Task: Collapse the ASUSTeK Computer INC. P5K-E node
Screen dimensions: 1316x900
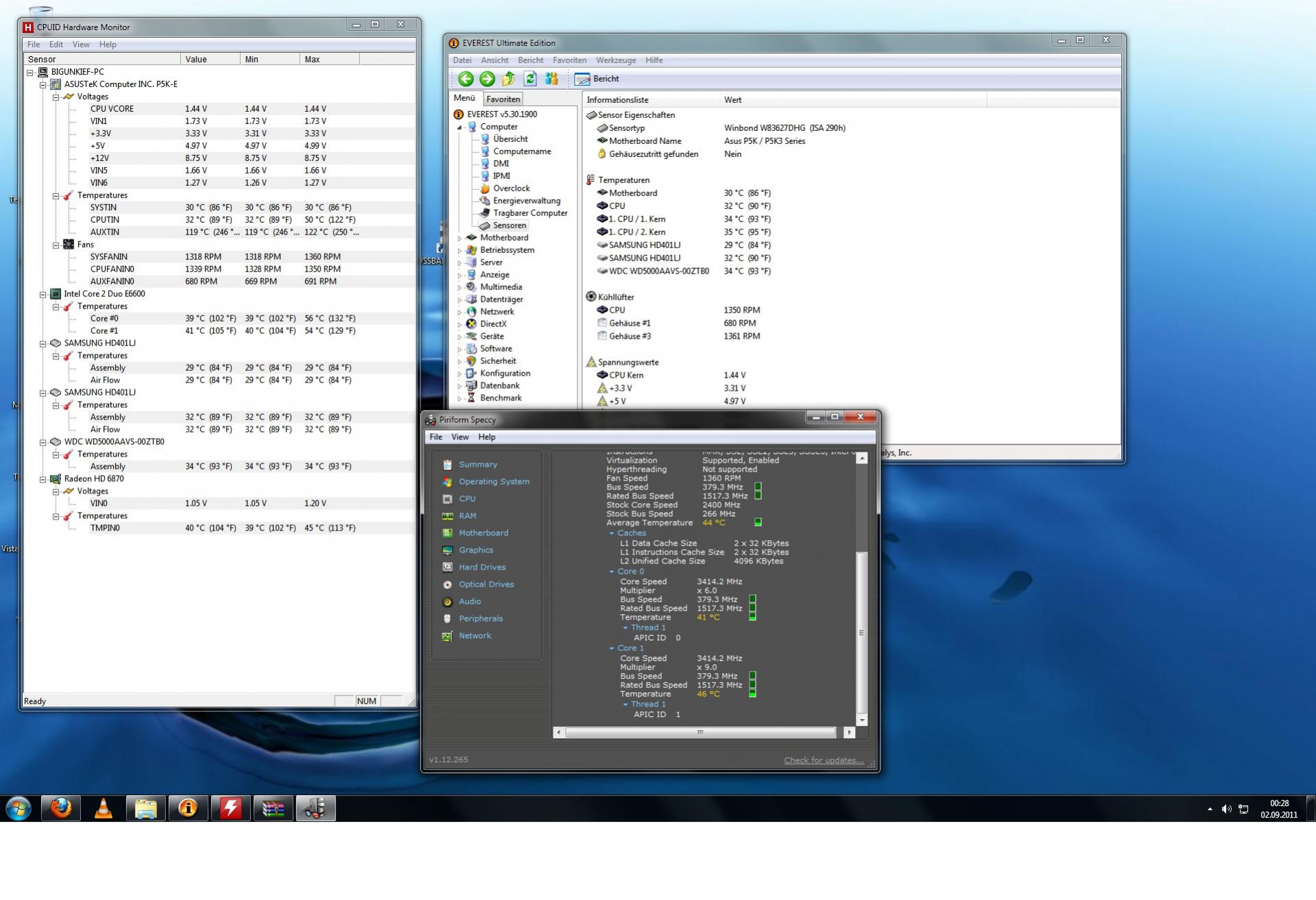Action: pyautogui.click(x=43, y=84)
